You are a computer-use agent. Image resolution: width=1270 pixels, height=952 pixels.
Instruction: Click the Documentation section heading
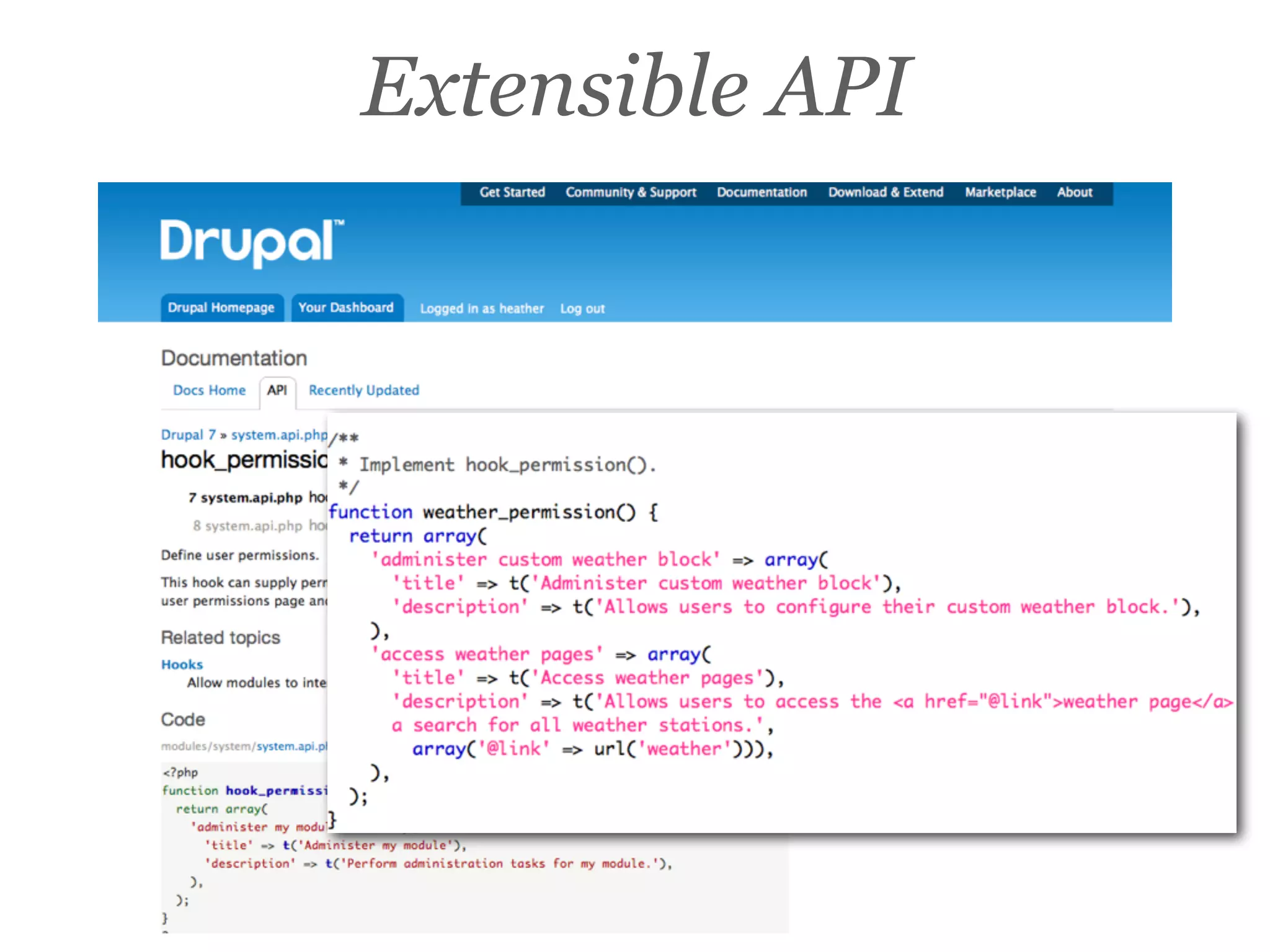[x=234, y=358]
